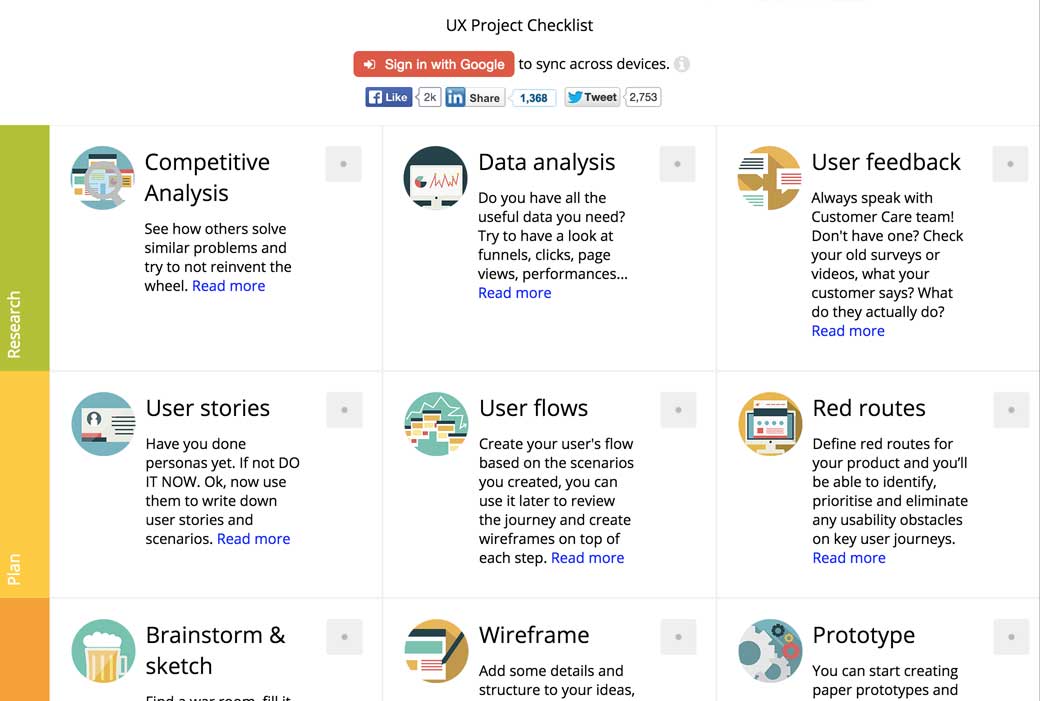Toggle the Prototype checklist box
1040x701 pixels.
pos(1010,636)
